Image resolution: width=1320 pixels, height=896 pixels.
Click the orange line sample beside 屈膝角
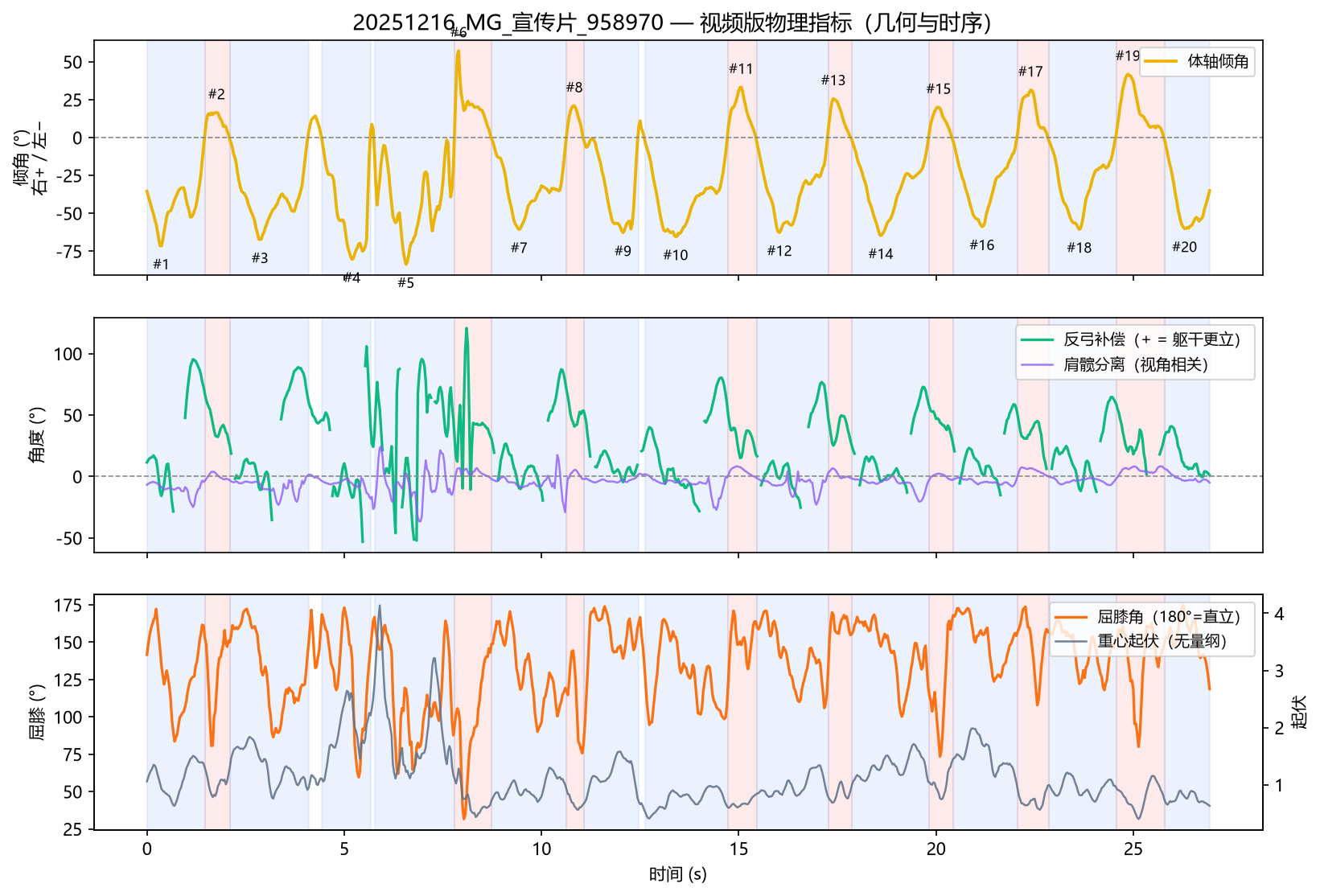(1071, 618)
